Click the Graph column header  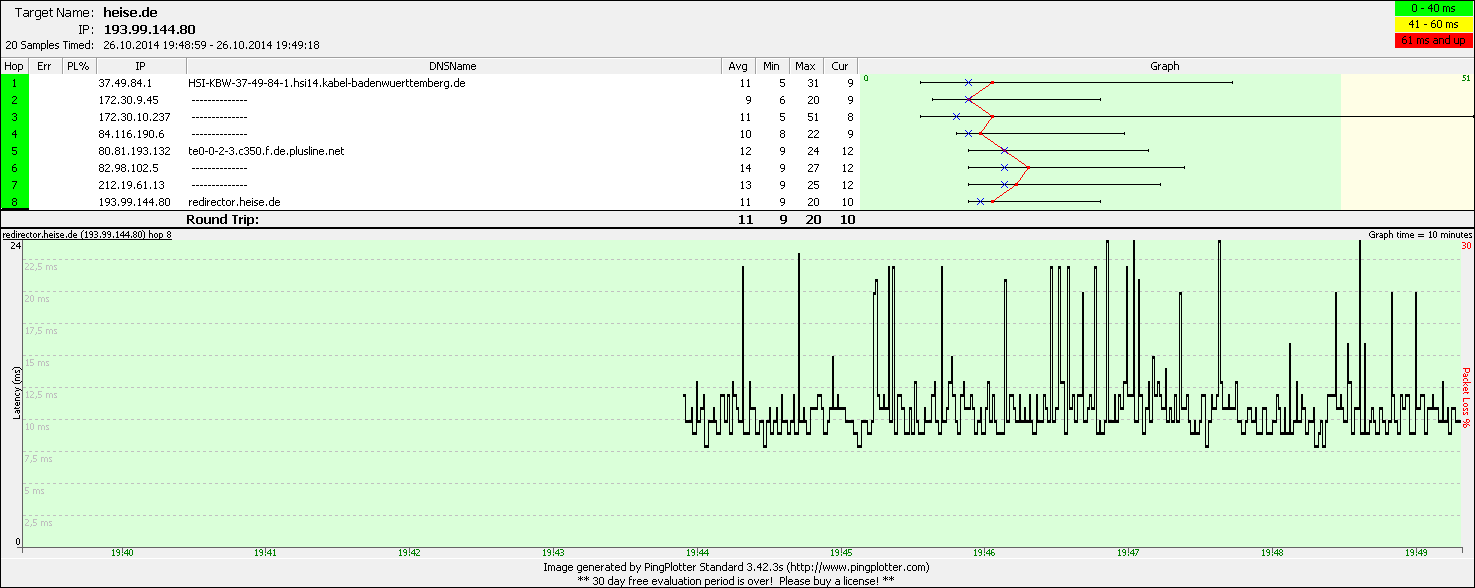pyautogui.click(x=1164, y=66)
